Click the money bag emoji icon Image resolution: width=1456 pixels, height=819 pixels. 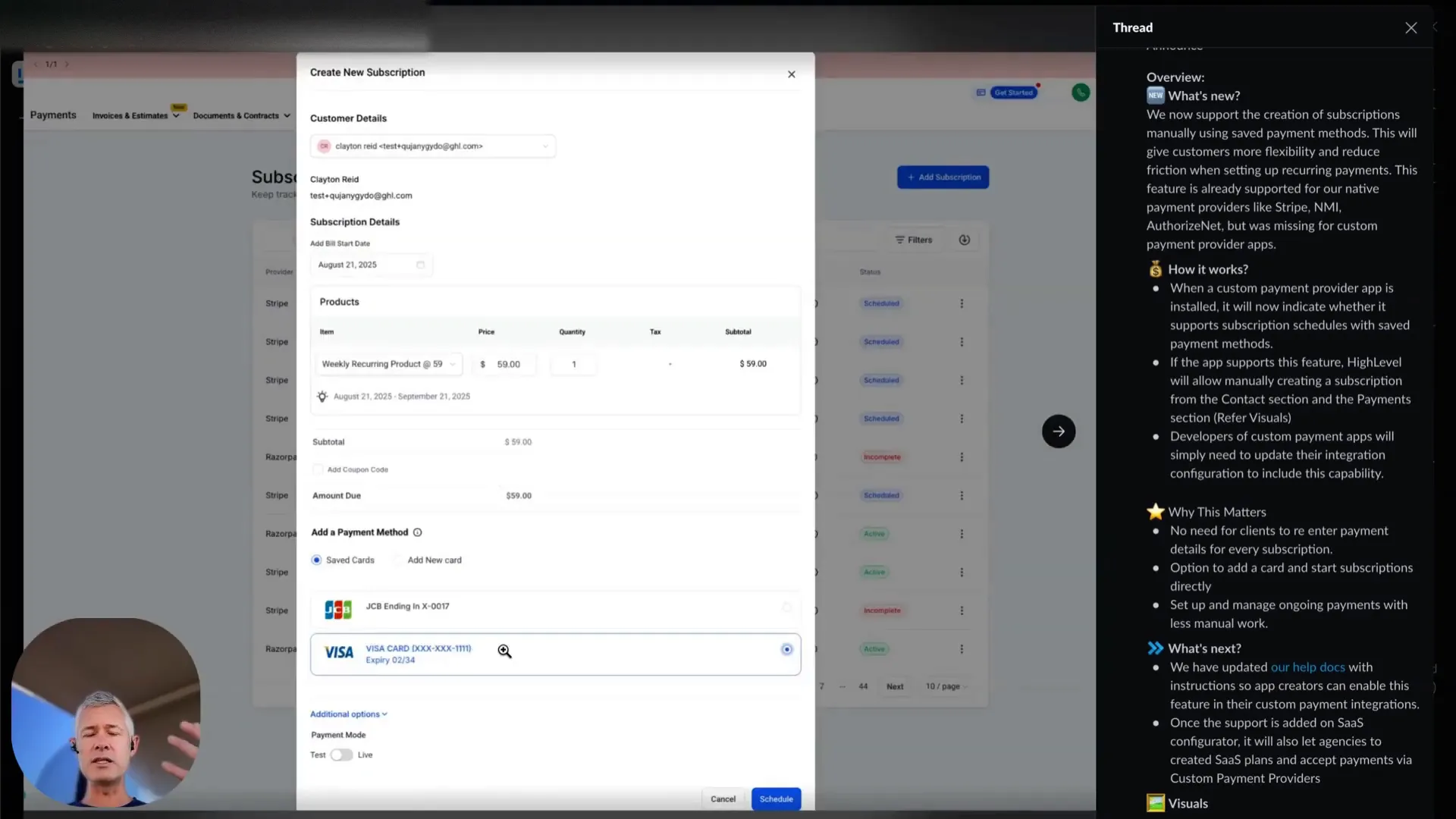(1155, 269)
